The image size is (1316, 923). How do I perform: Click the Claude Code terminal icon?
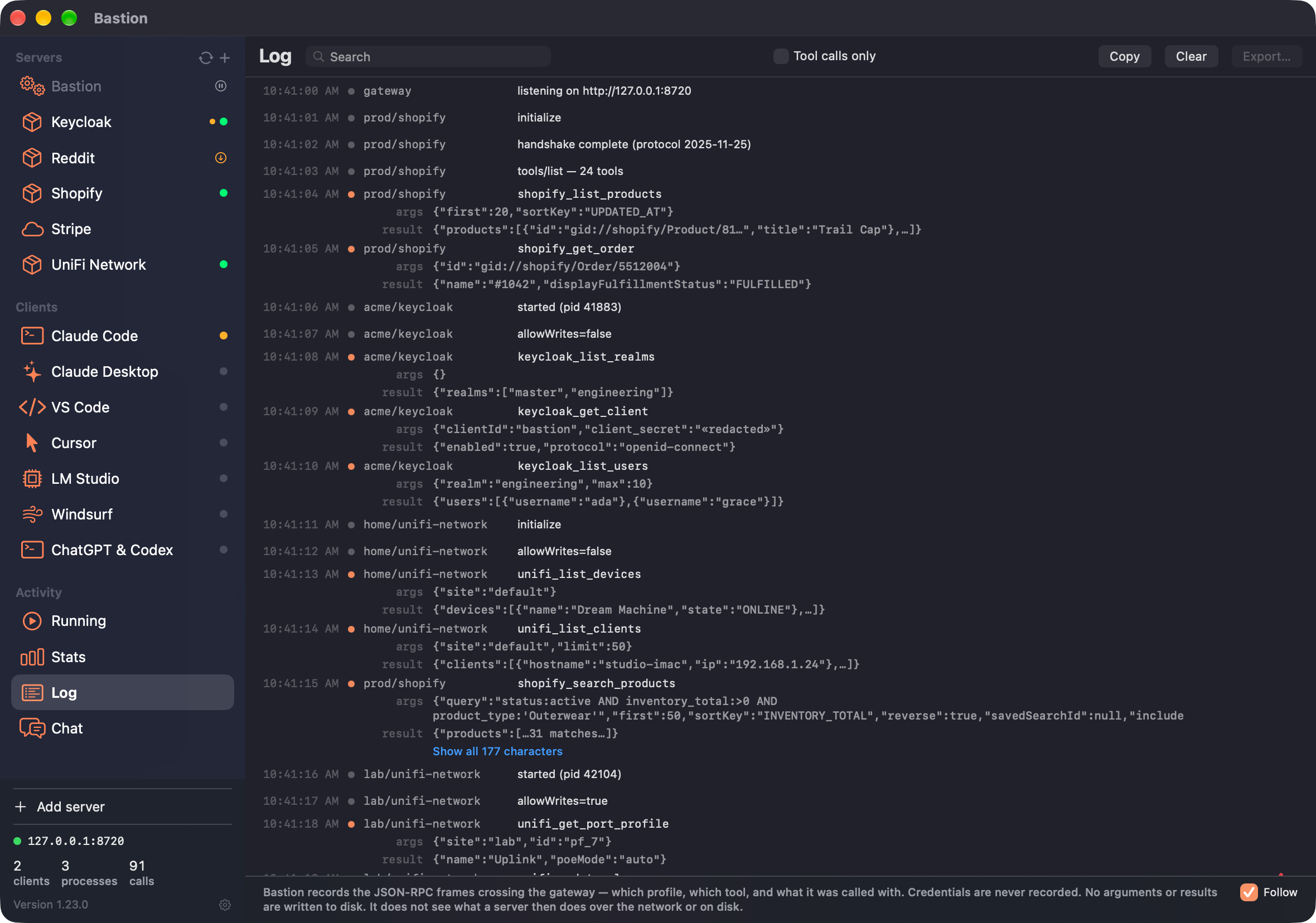(32, 336)
